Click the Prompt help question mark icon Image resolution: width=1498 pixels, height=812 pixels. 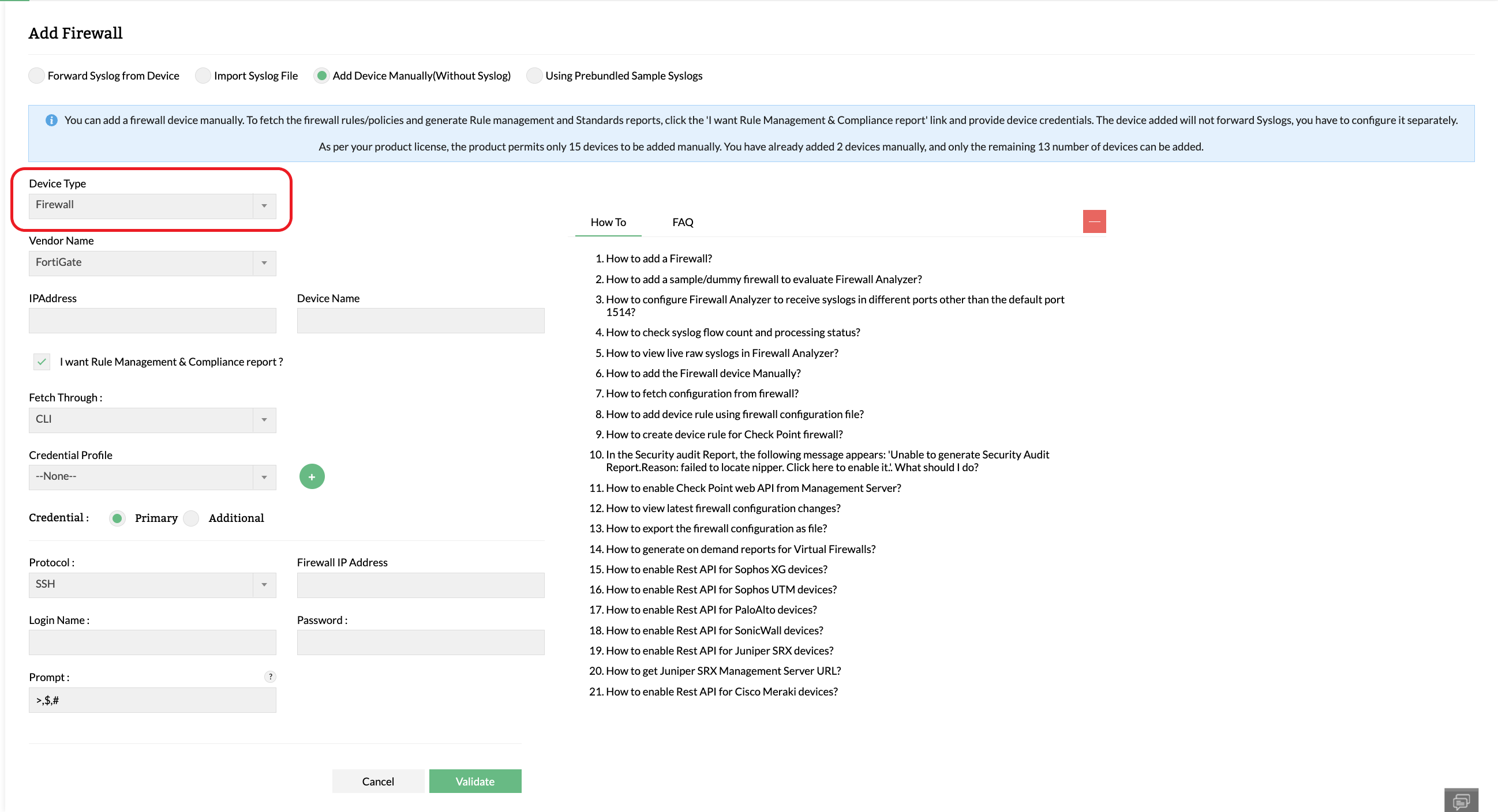coord(270,676)
